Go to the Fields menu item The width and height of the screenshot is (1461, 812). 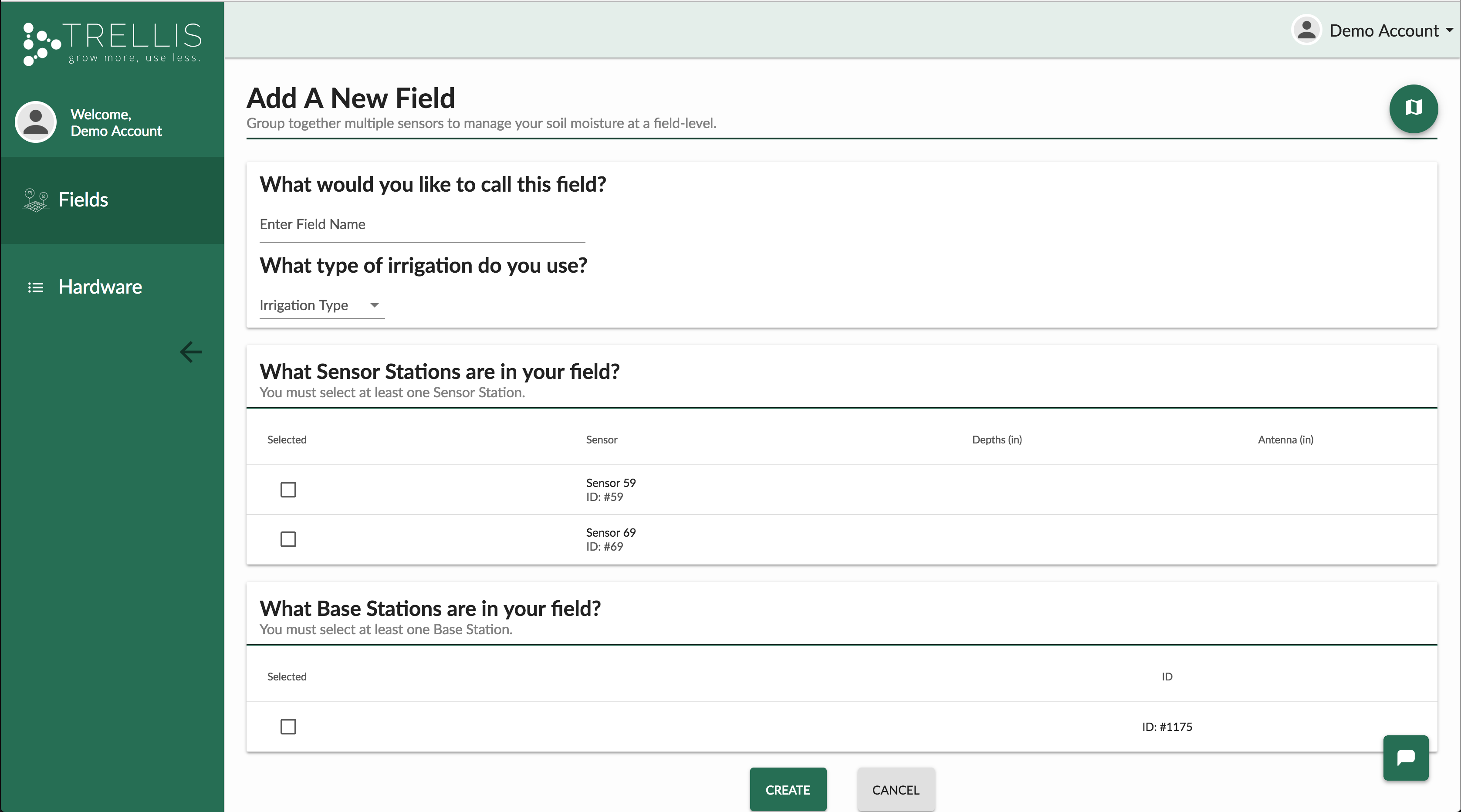[83, 200]
